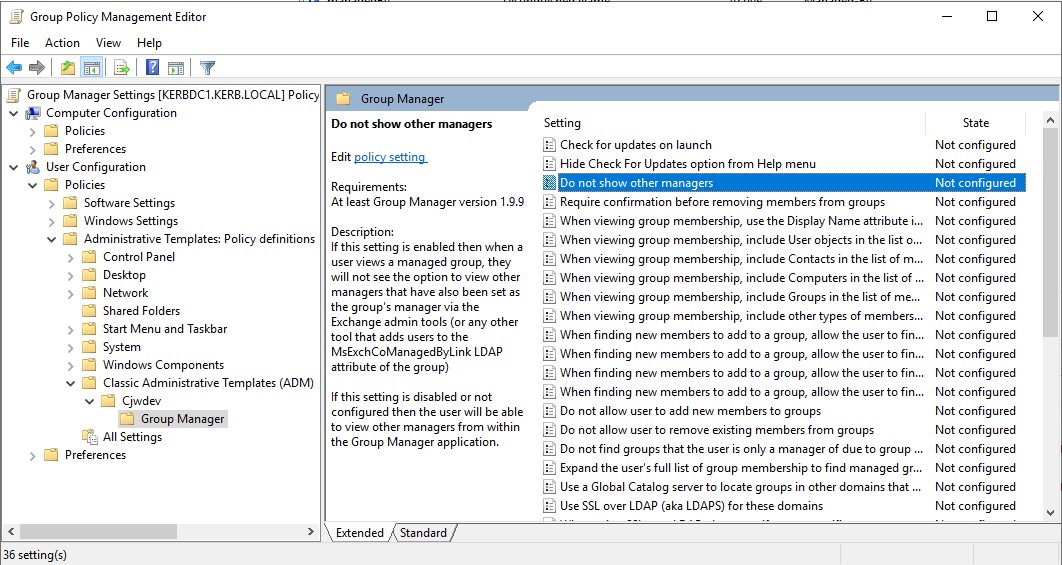Image resolution: width=1062 pixels, height=565 pixels.
Task: Toggle Show/Hide Action Pane toolbar icon
Action: point(176,68)
